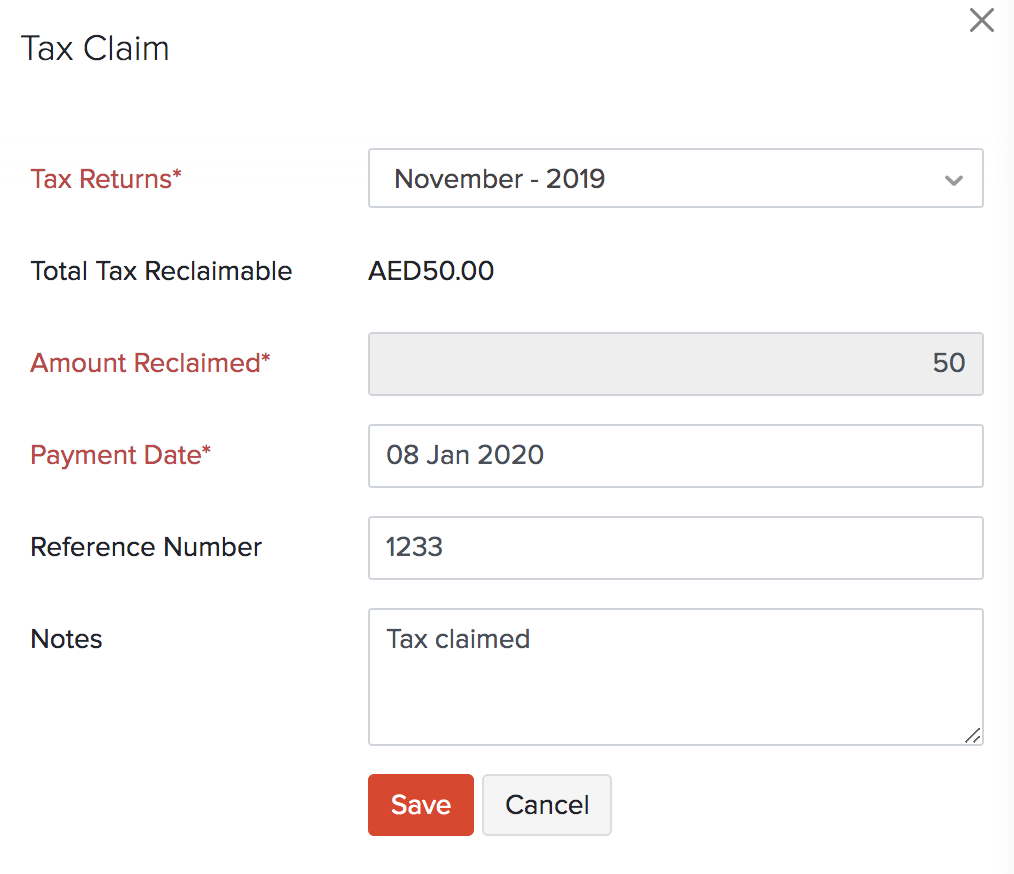Viewport: 1014px width, 874px height.
Task: Click the Tax Returns label
Action: (105, 179)
